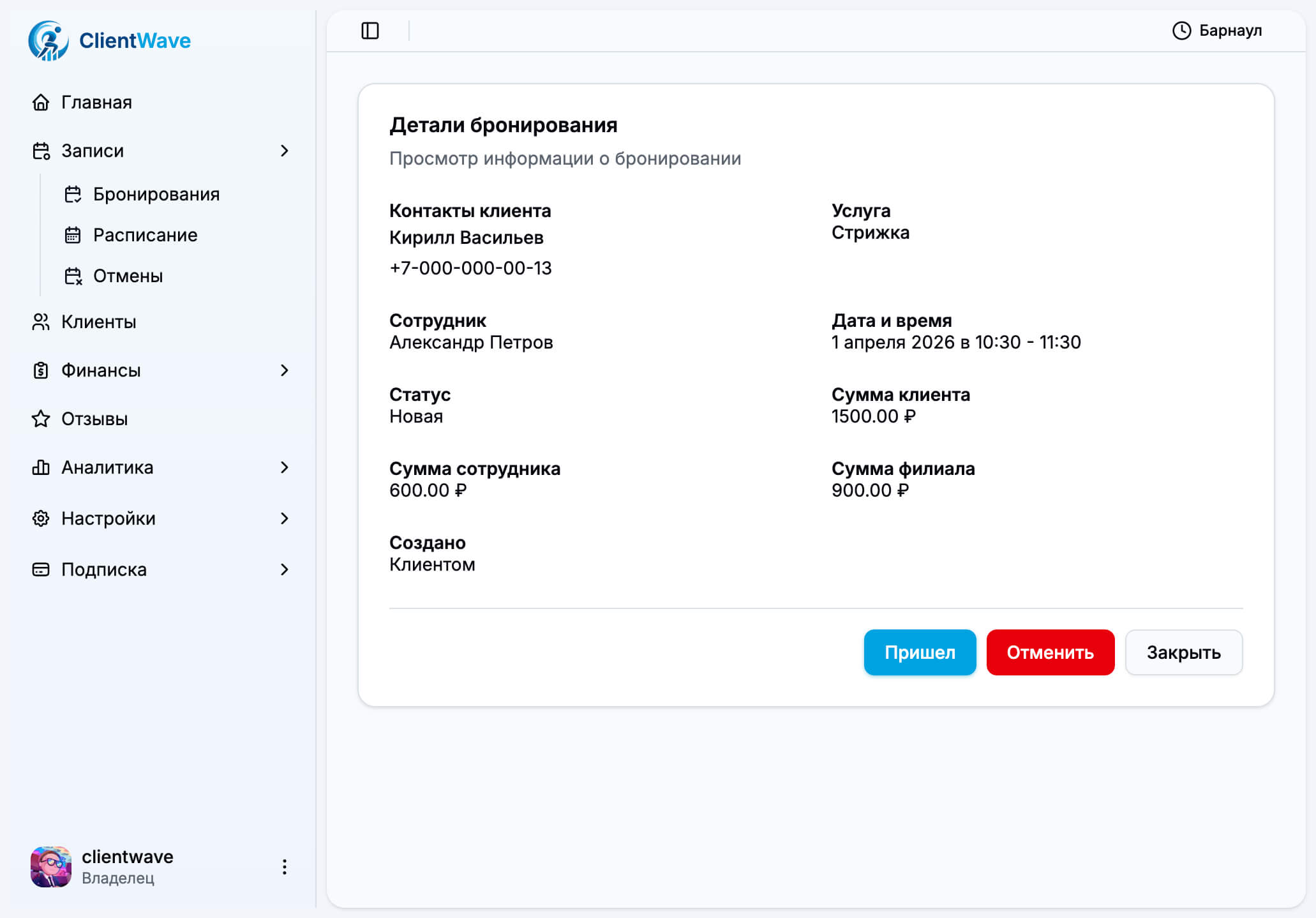
Task: Open the Клиенты clients icon
Action: pyautogui.click(x=41, y=322)
